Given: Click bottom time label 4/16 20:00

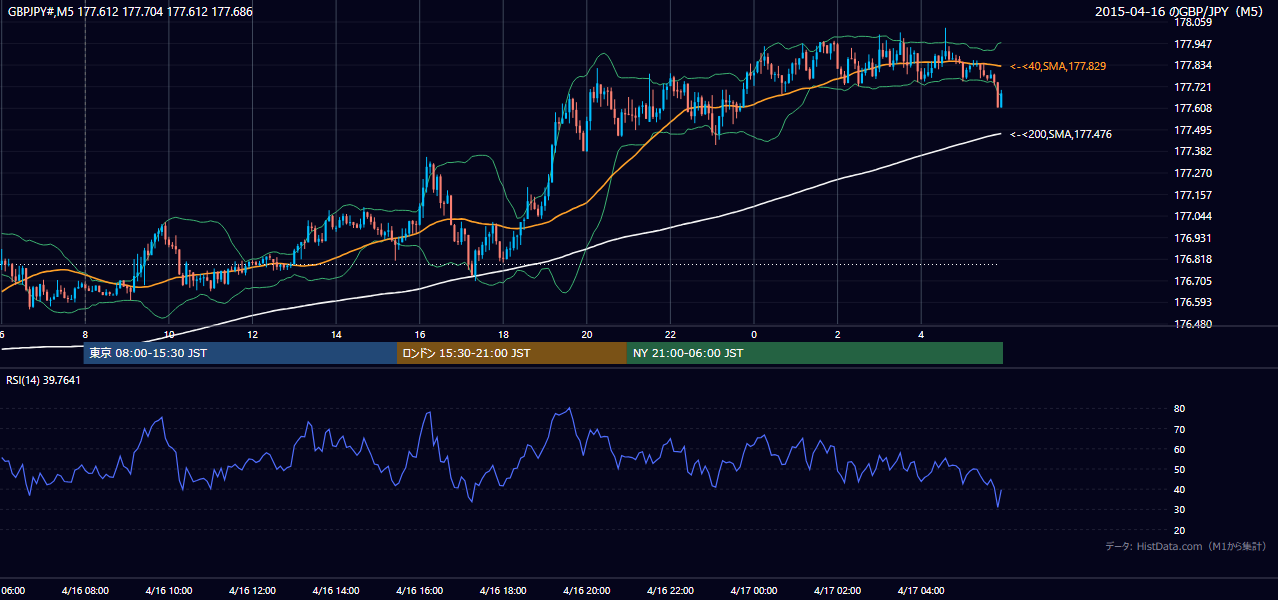Looking at the screenshot, I should (587, 591).
